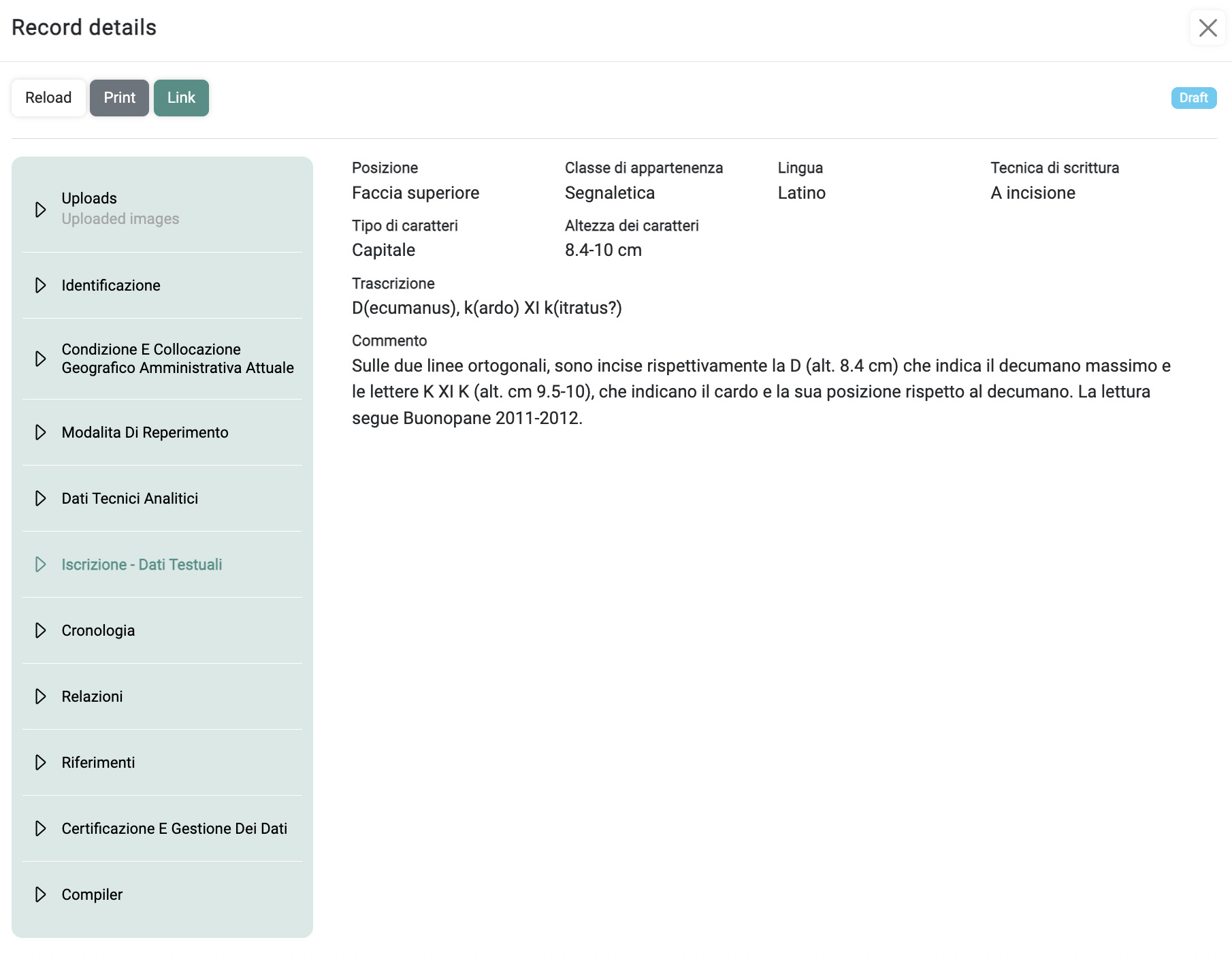Screen dimensions: 1232x957
Task: Click the triangle icon beside Riferimenti
Action: coord(41,762)
